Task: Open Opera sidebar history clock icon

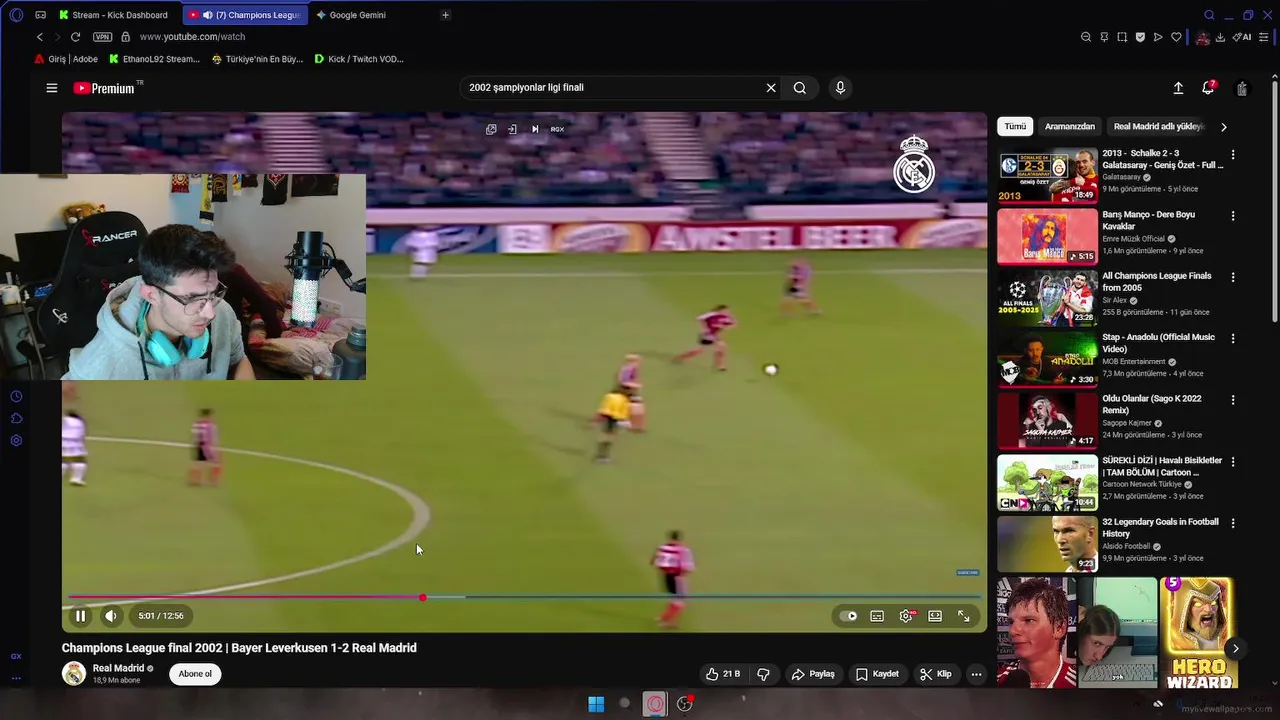Action: pyautogui.click(x=16, y=397)
